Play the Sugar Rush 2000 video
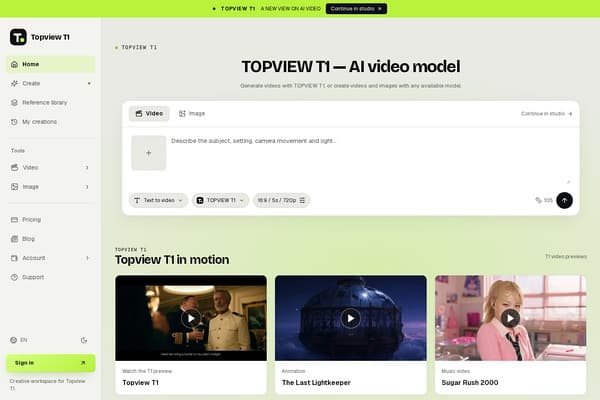The width and height of the screenshot is (600, 400). point(510,318)
